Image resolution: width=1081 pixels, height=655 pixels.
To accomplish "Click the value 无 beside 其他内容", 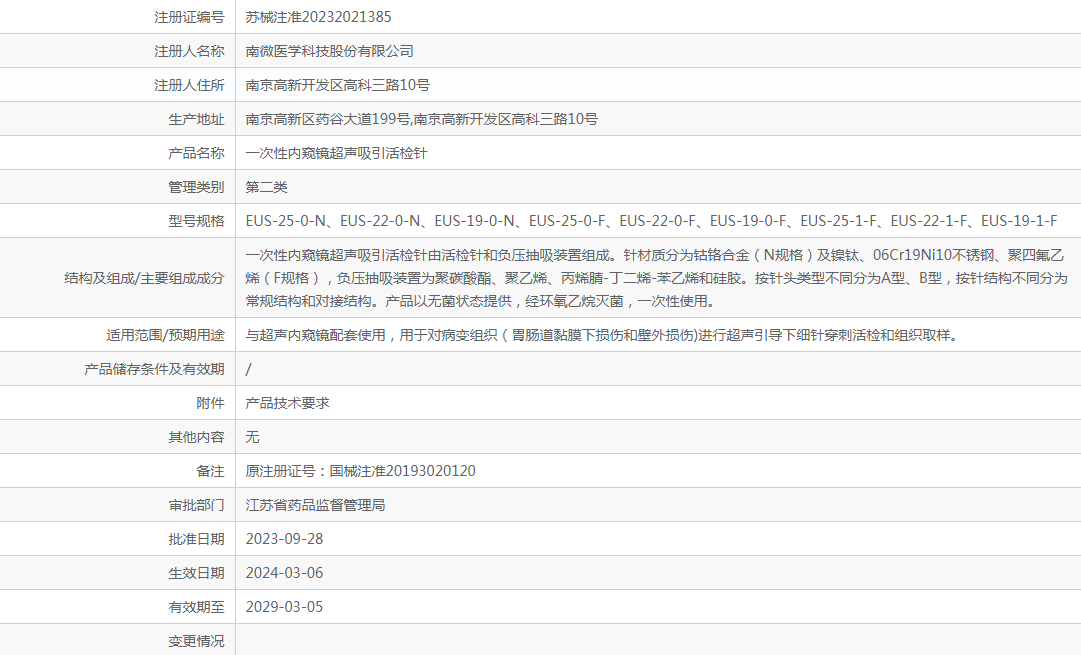I will click(252, 437).
